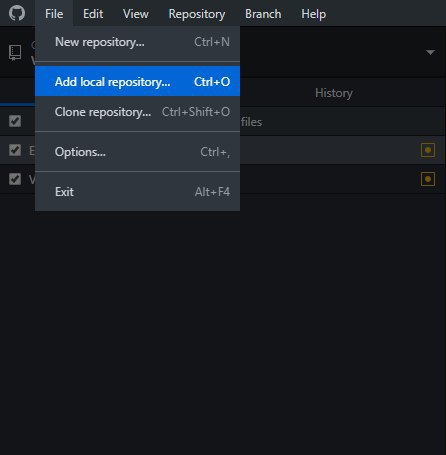Open Options... from the File menu

coord(137,152)
